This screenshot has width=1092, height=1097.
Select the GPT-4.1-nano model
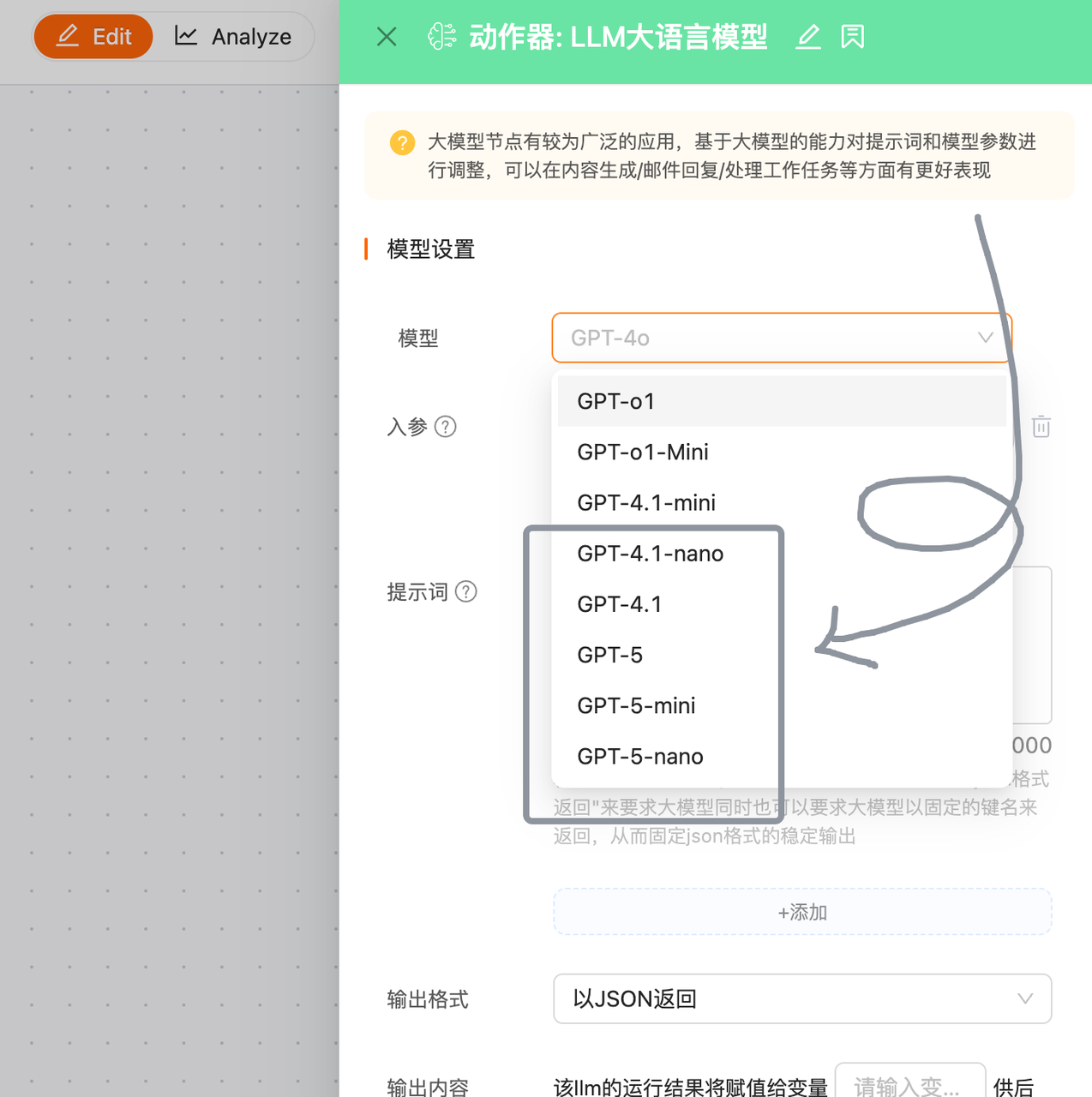tap(781, 554)
